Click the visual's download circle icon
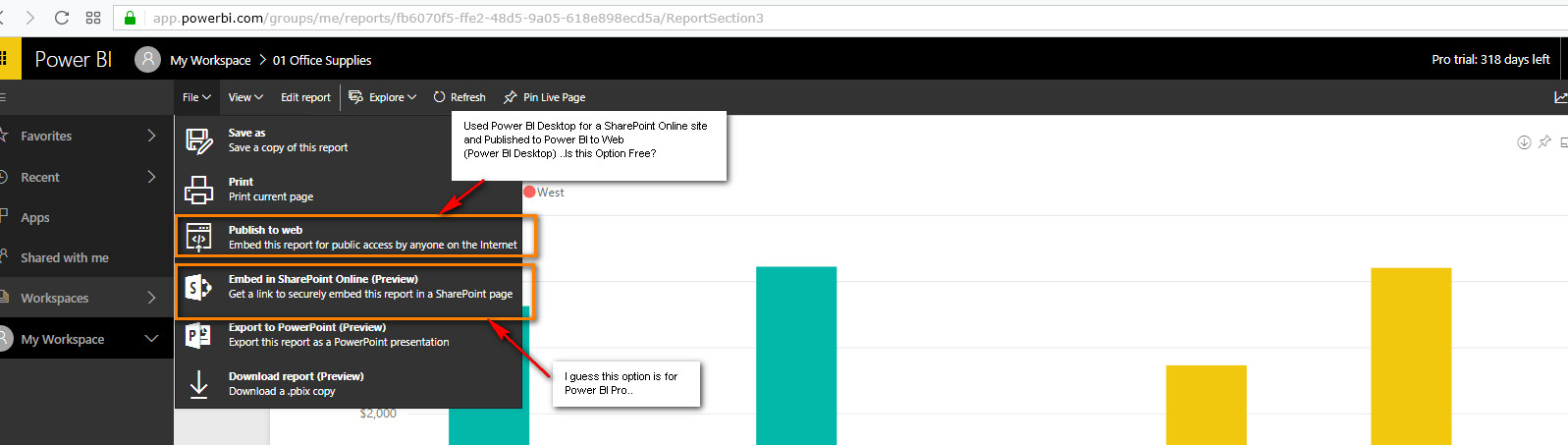This screenshot has width=1568, height=445. tap(1524, 142)
